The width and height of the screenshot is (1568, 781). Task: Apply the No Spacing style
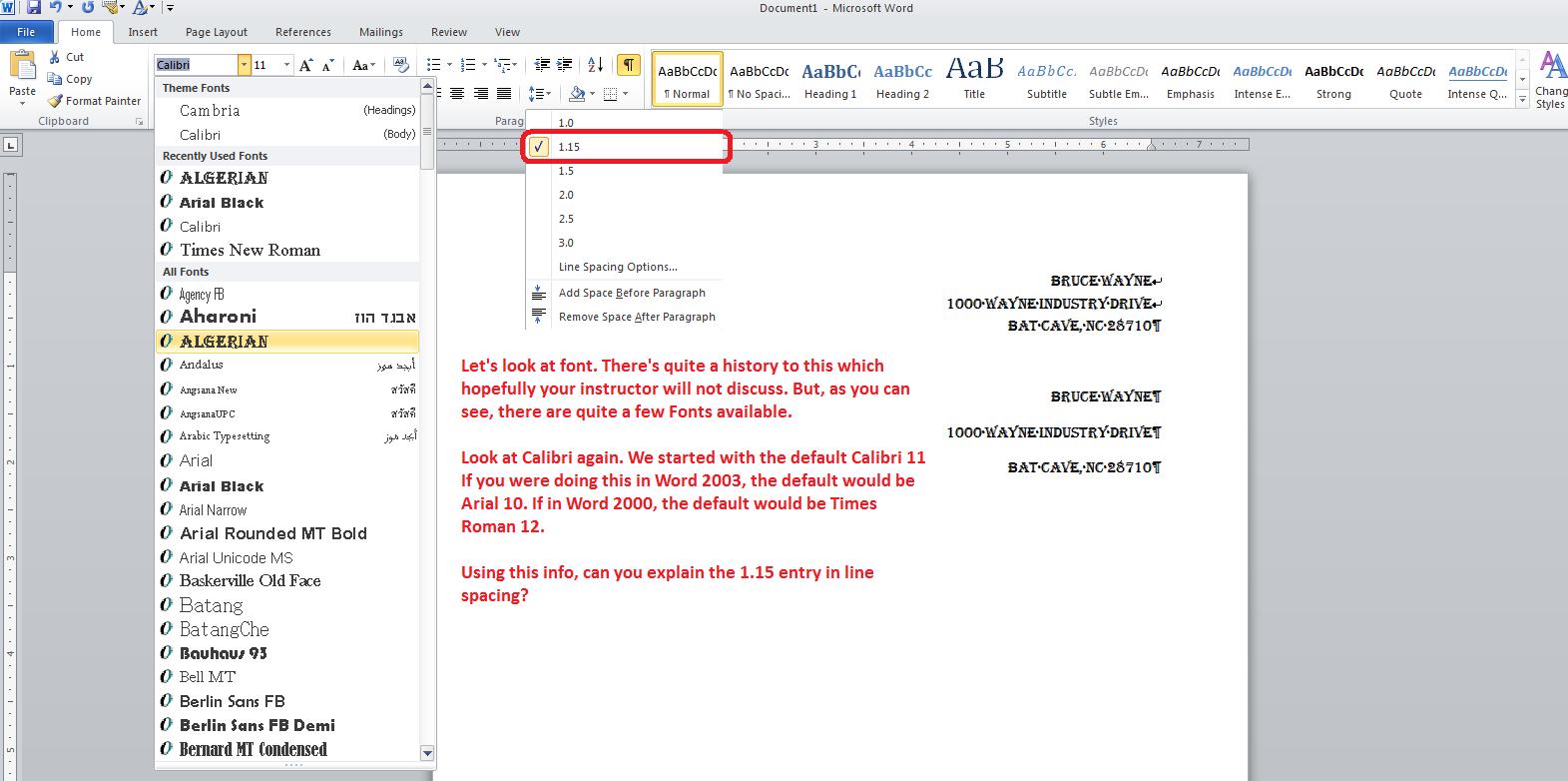(759, 79)
